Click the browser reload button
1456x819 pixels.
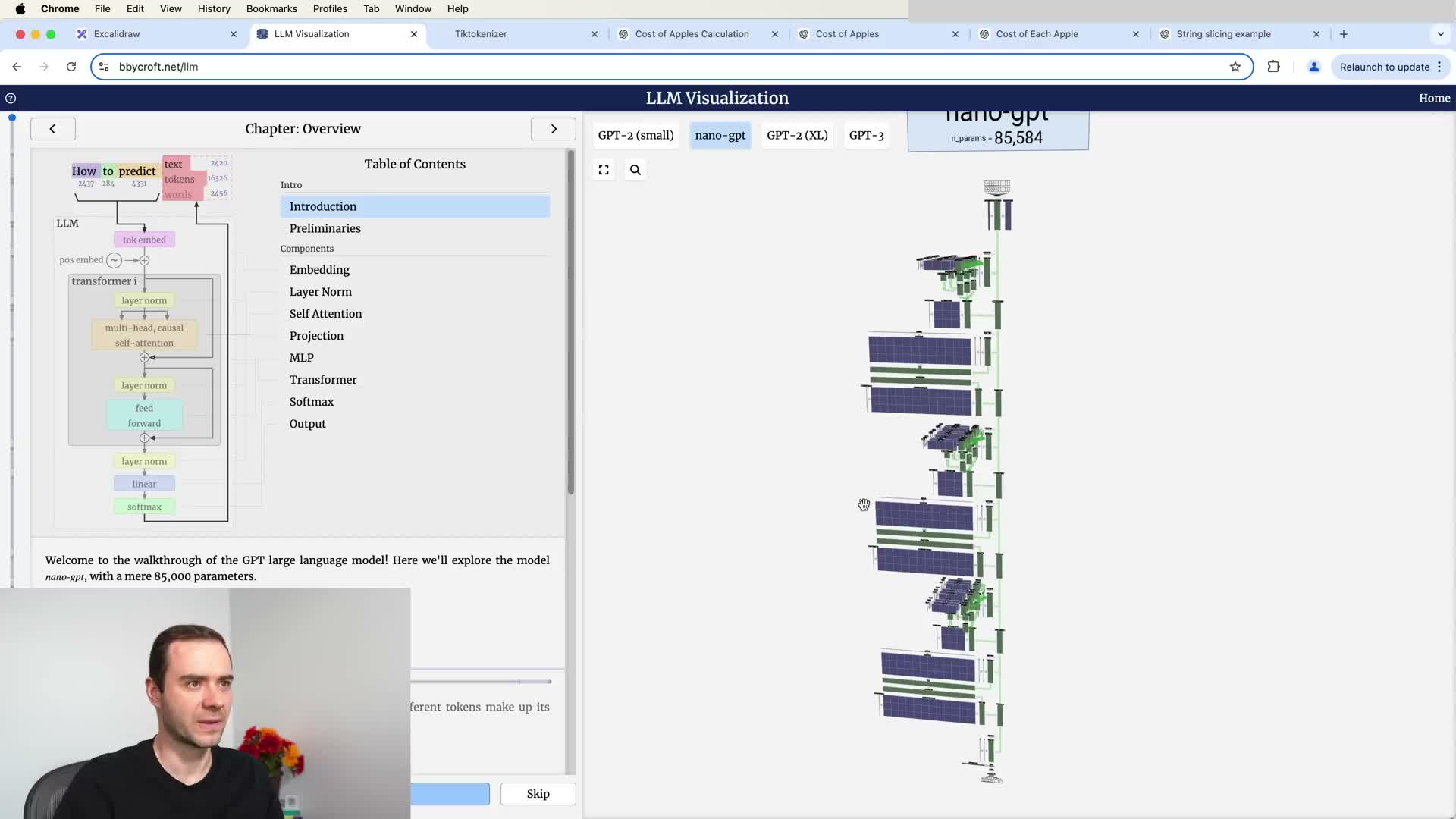click(71, 67)
